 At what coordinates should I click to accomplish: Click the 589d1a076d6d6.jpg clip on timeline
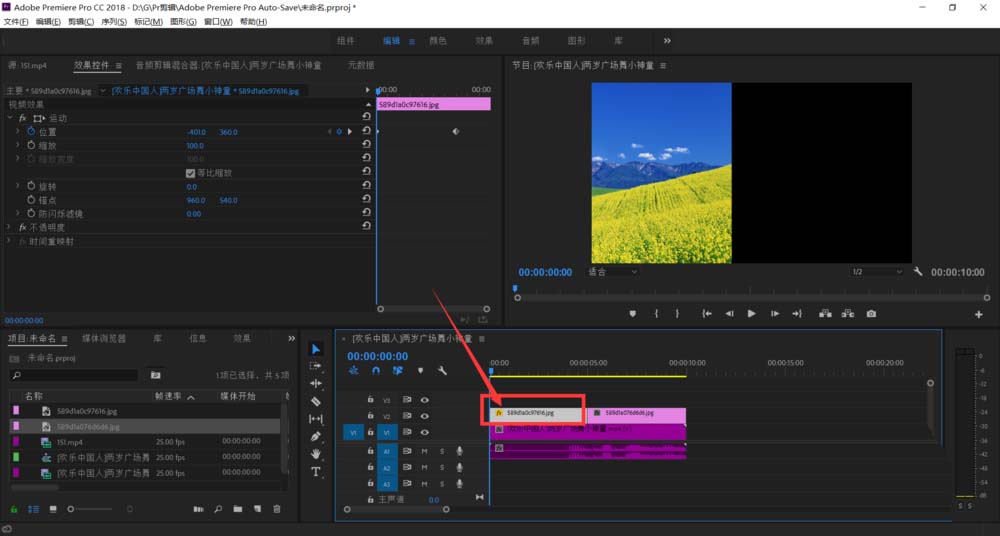click(x=636, y=413)
